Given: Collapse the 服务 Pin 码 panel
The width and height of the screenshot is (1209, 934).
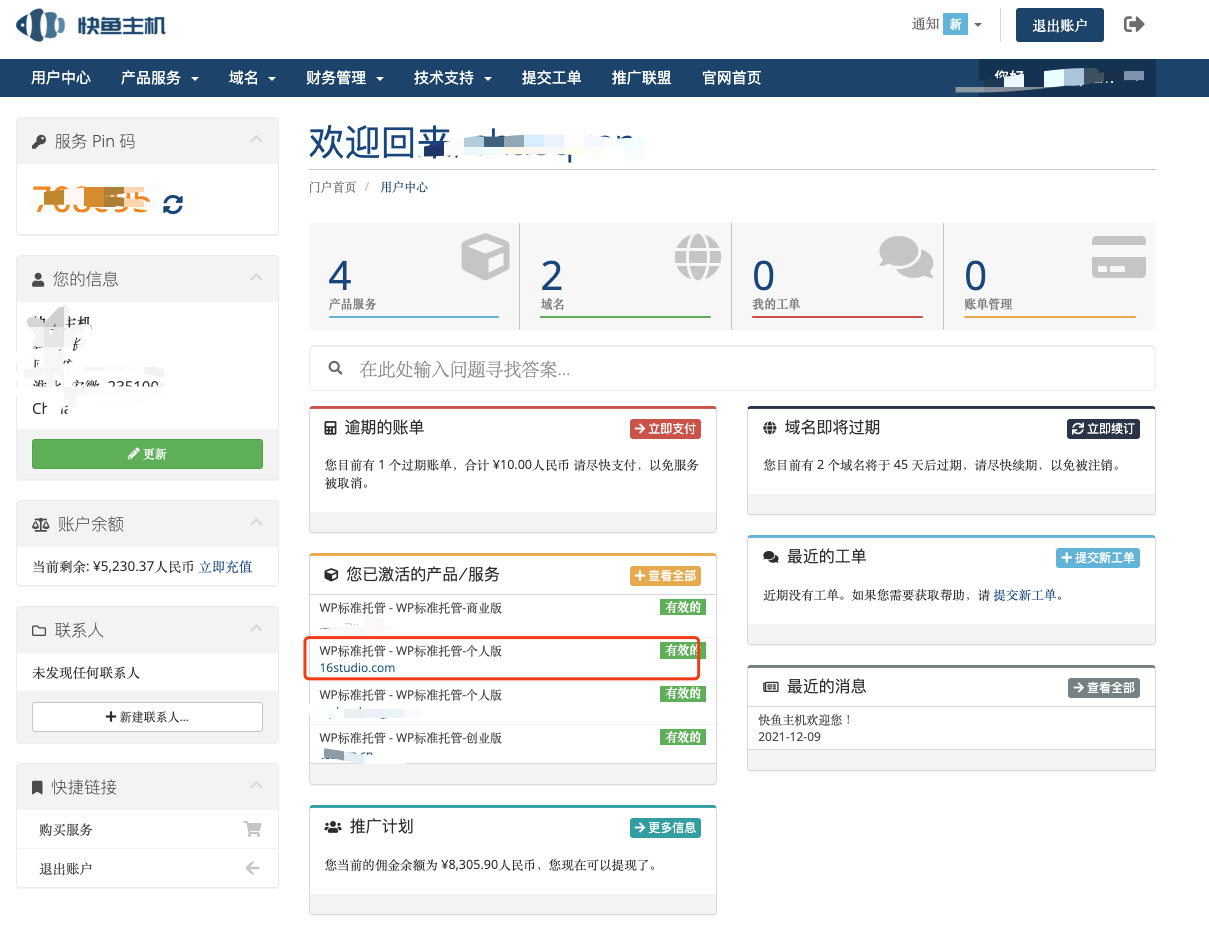Looking at the screenshot, I should pyautogui.click(x=257, y=141).
